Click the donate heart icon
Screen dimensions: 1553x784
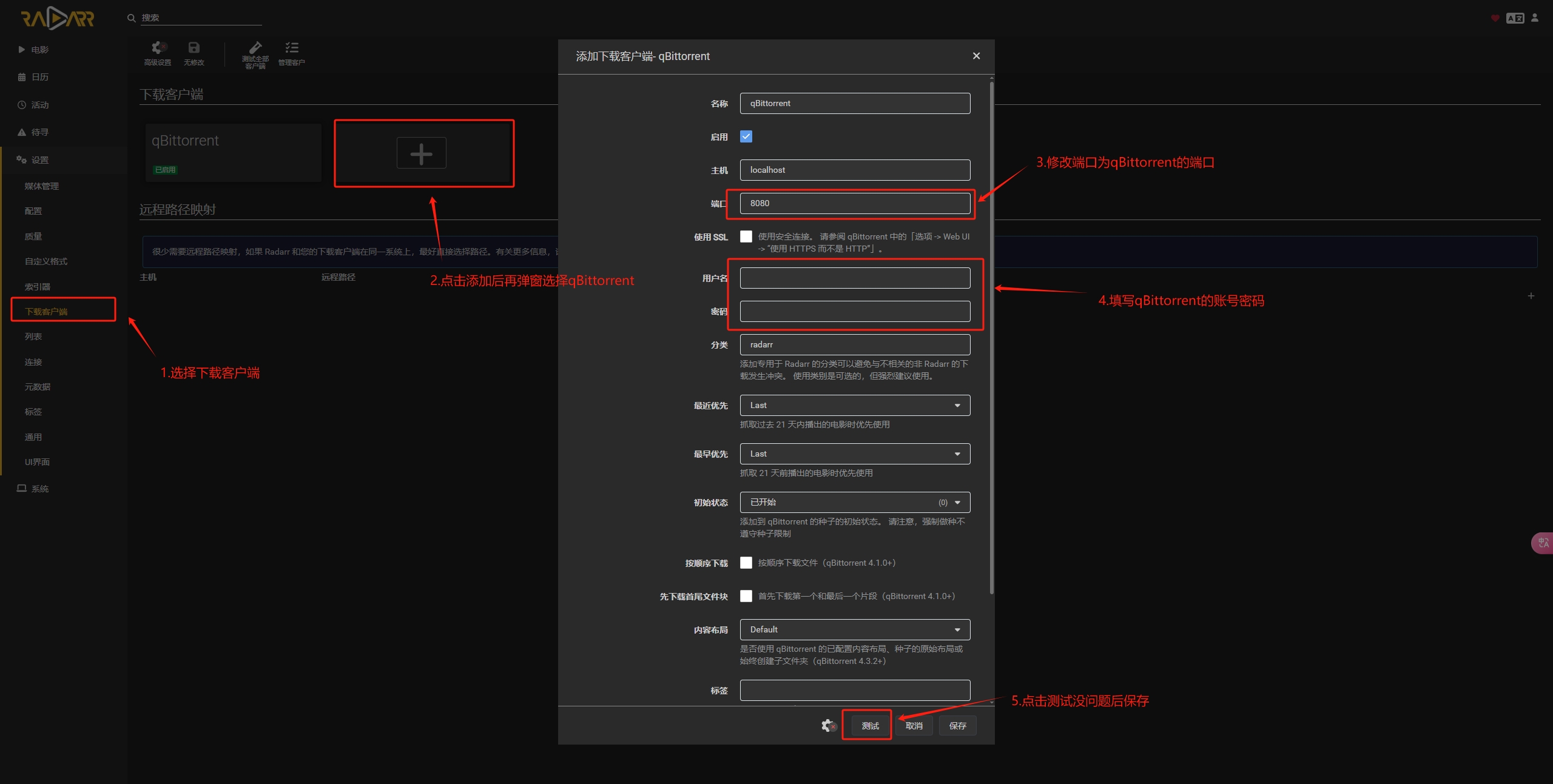(x=1495, y=18)
